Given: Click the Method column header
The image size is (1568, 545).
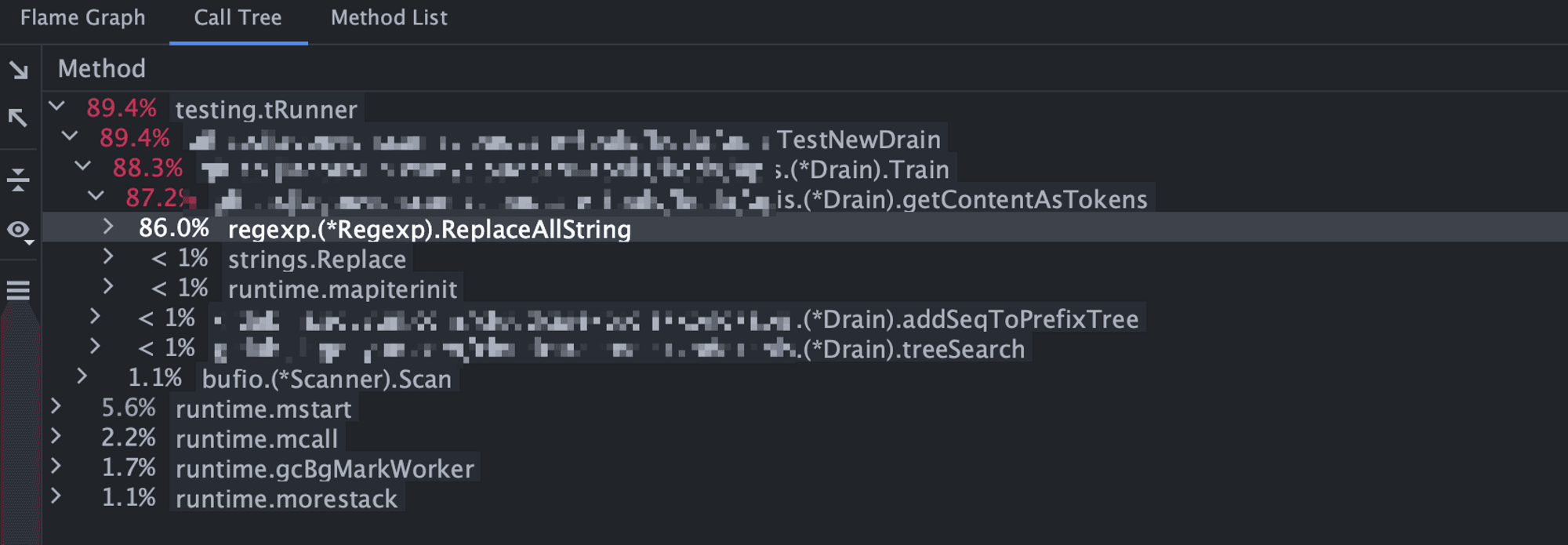Looking at the screenshot, I should tap(102, 69).
